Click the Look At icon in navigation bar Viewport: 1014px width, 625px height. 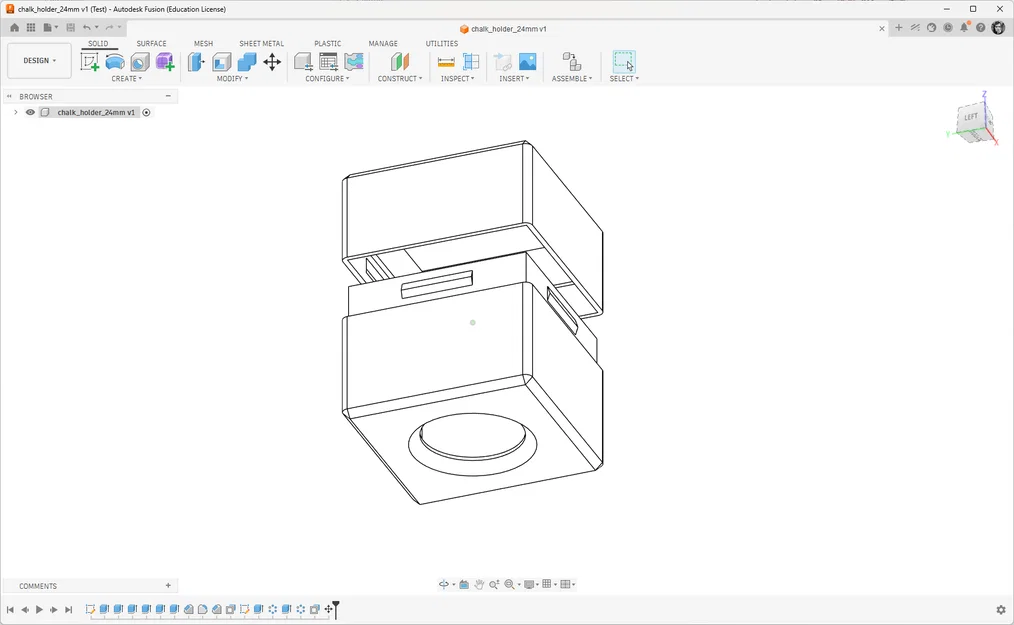click(464, 584)
